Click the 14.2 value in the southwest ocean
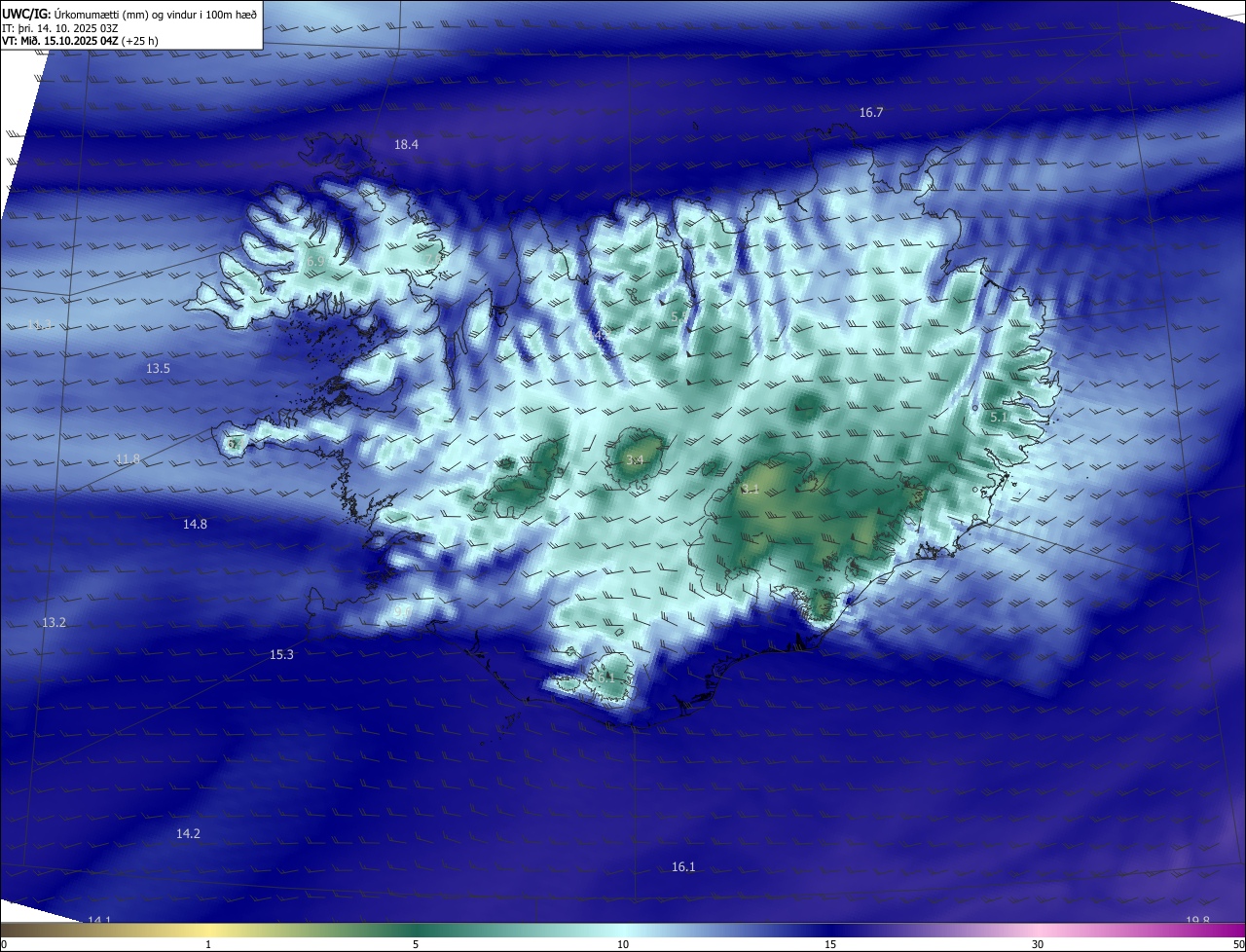Viewport: 1246px width, 952px height. click(x=188, y=834)
